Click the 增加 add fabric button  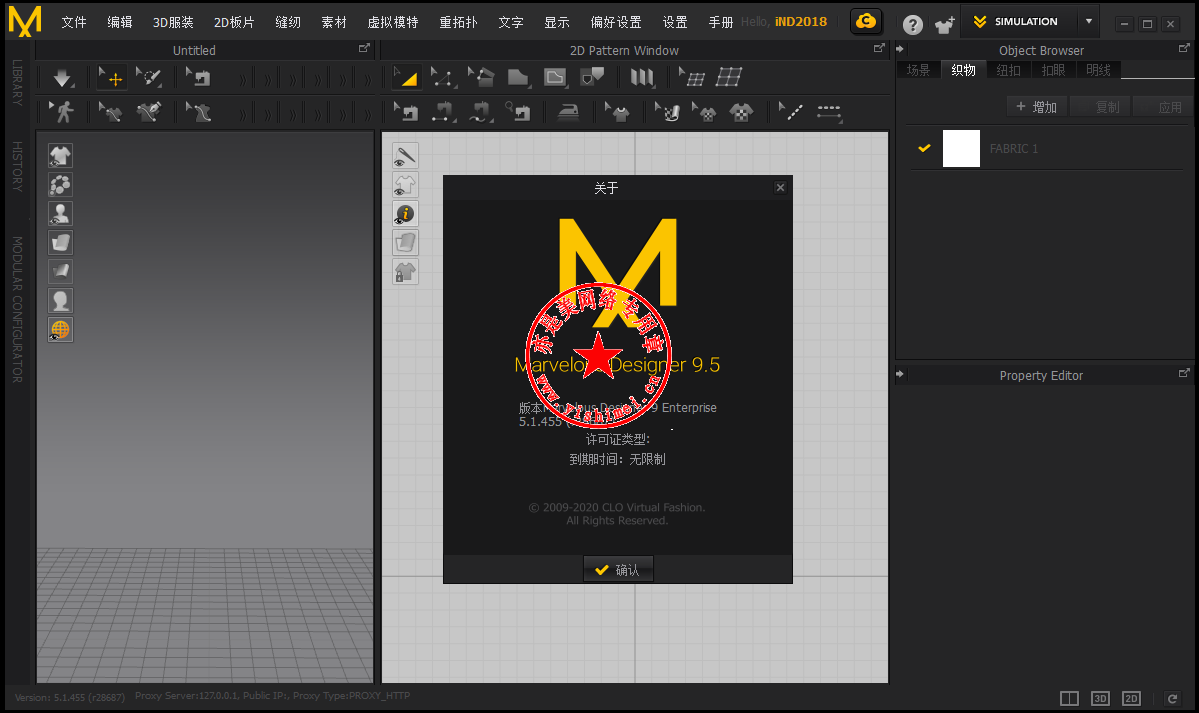click(1036, 107)
